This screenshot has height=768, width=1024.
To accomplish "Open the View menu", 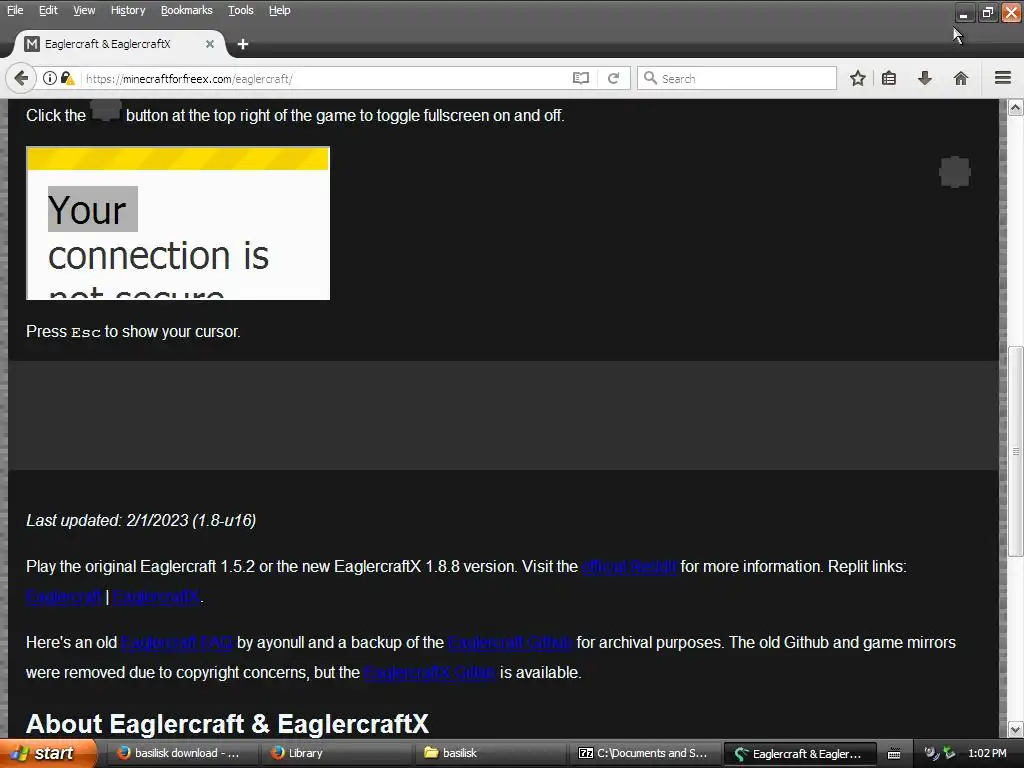I will 84,10.
